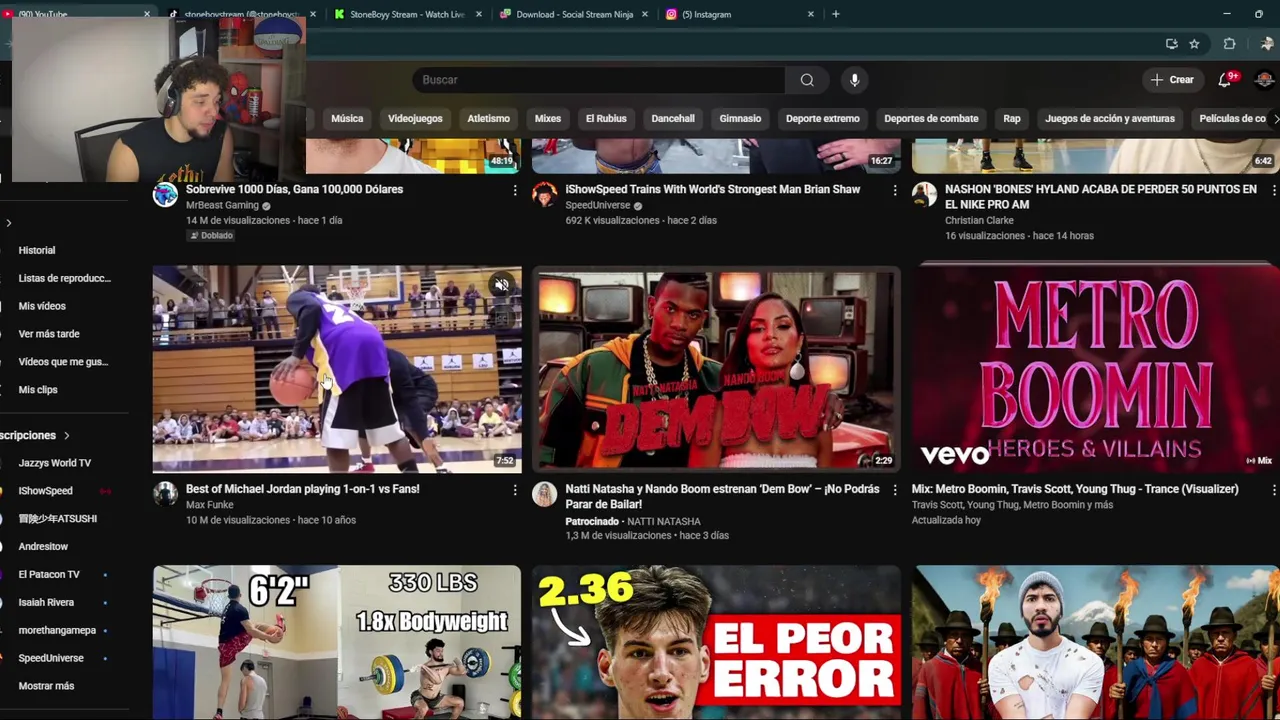Open El Patacon TV subscription

click(49, 575)
